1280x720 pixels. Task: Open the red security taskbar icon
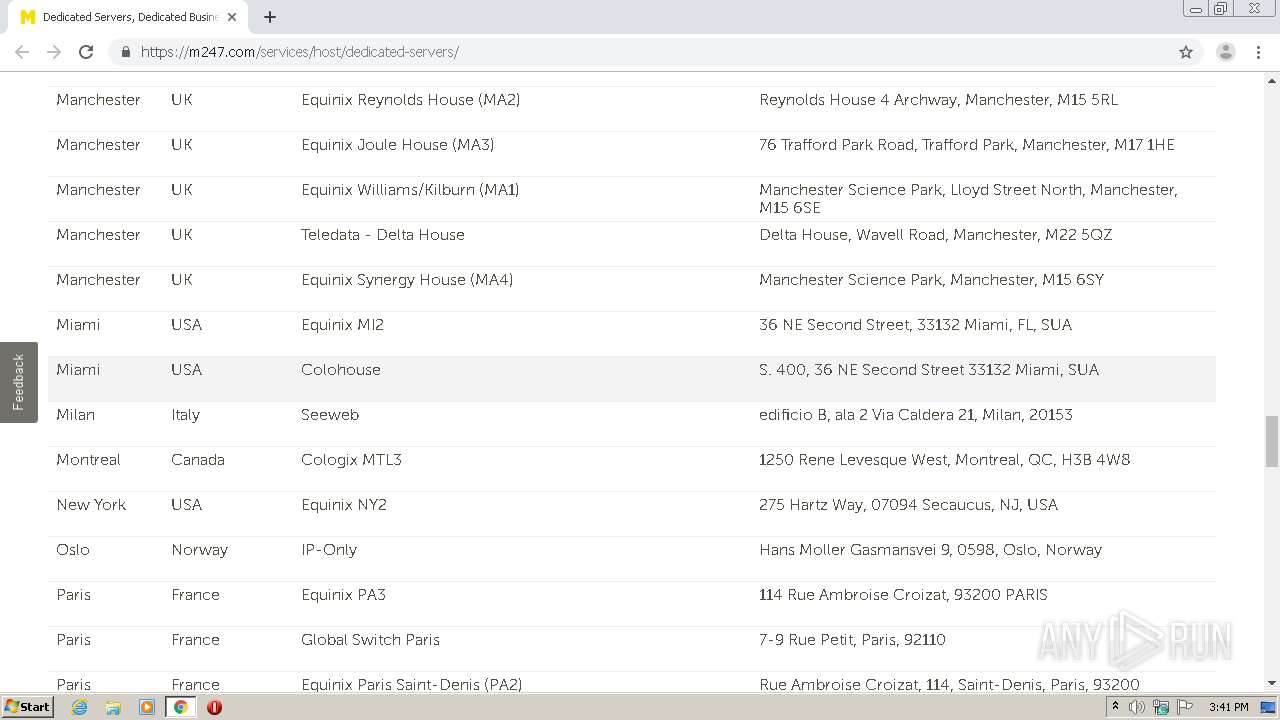click(214, 707)
